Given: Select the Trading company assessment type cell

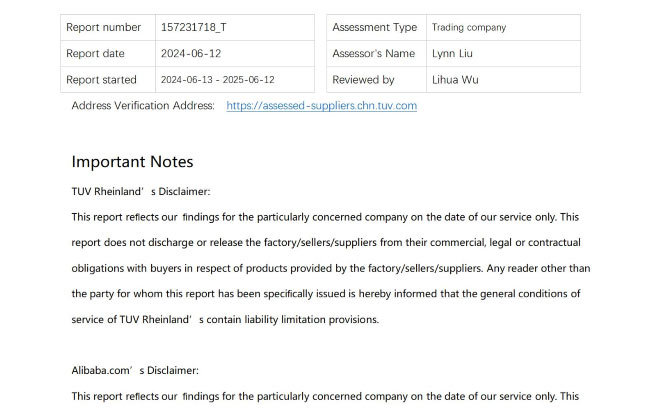Looking at the screenshot, I should pos(503,27).
